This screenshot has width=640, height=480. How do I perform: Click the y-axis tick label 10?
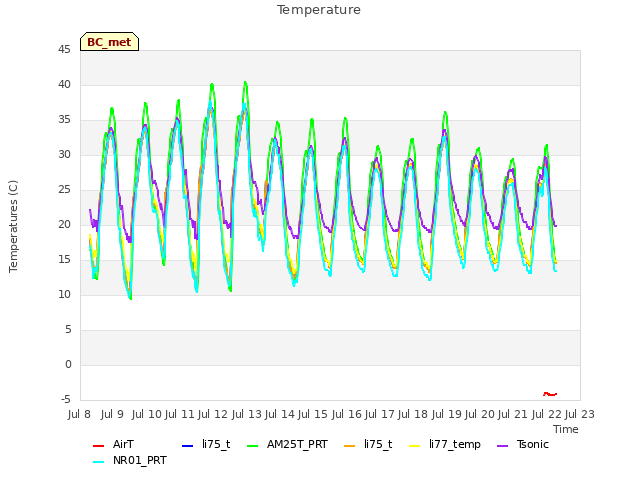point(64,295)
